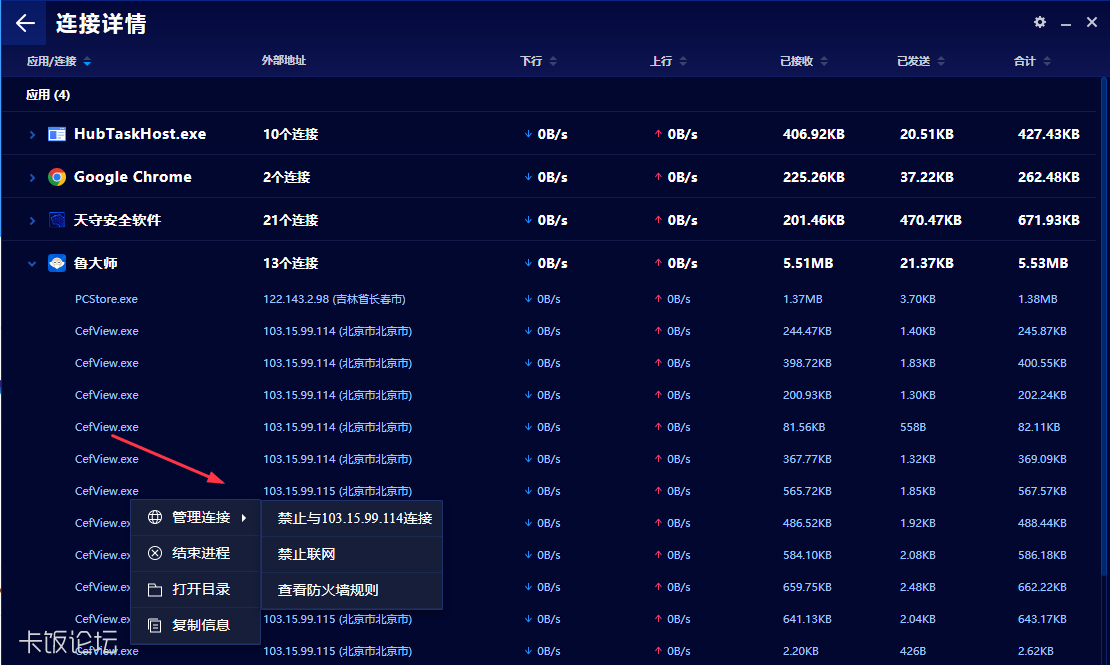Image resolution: width=1110 pixels, height=665 pixels.
Task: Click the HubTaskHost.exe app icon
Action: pyautogui.click(x=57, y=134)
